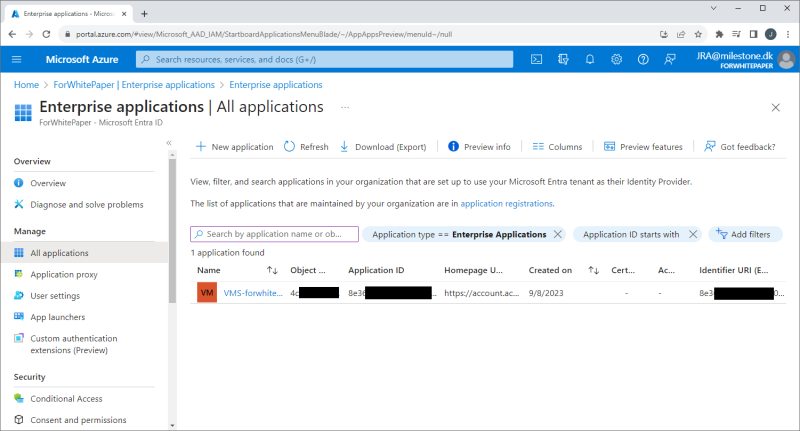Click the help question mark icon

point(642,60)
